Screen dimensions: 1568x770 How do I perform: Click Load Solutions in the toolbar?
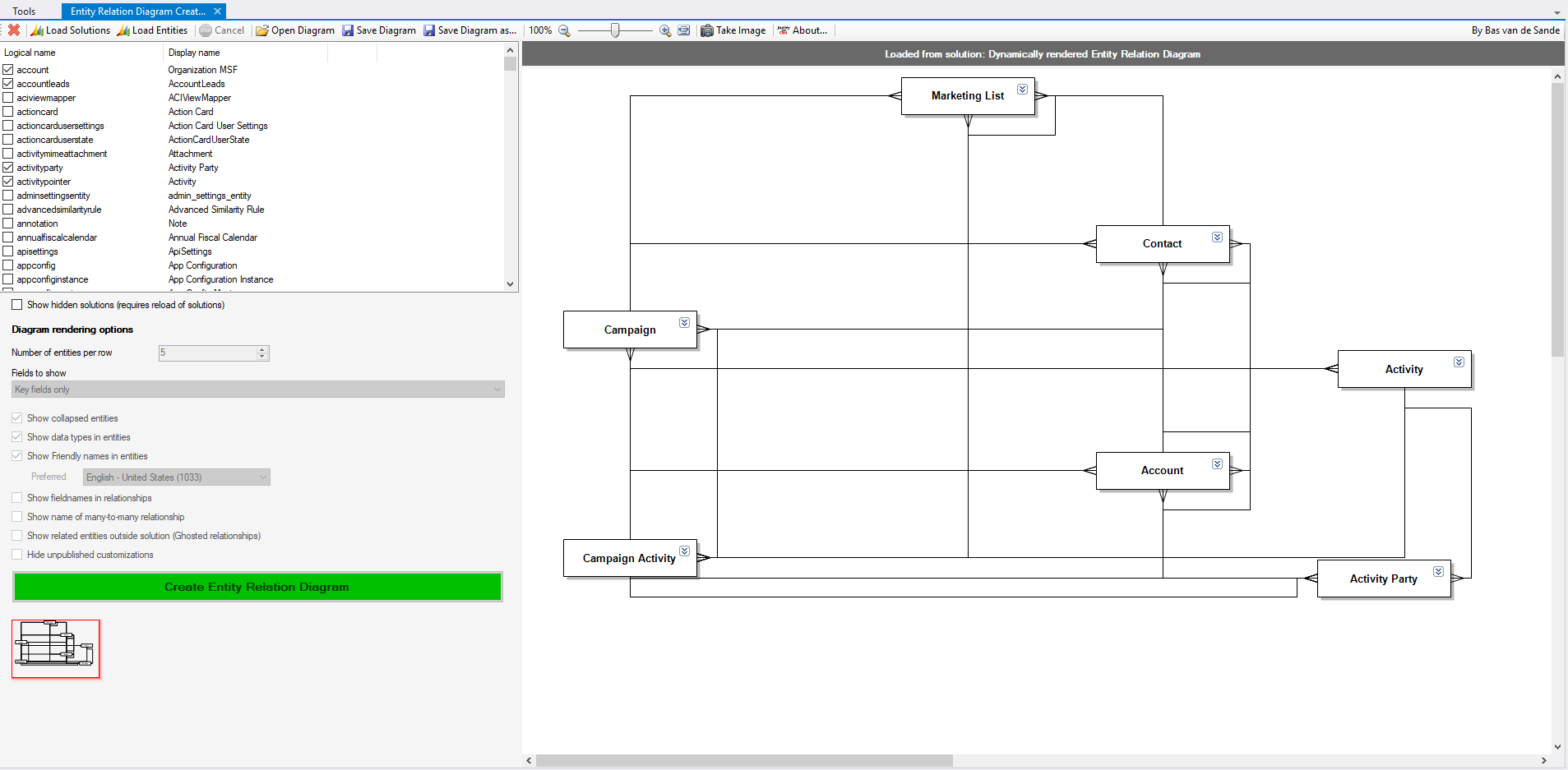click(x=70, y=30)
